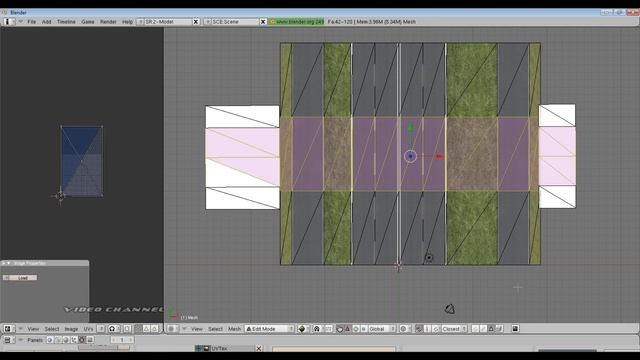Viewport: 640px width, 360px height.
Task: Toggle the 3D transform manipulator hand
Action: (x=340, y=329)
